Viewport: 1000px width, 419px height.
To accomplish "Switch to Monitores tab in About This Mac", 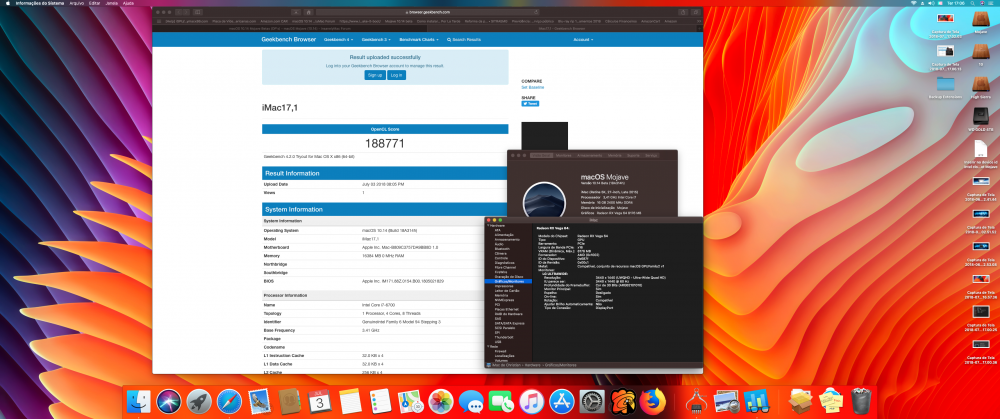I will click(x=563, y=155).
